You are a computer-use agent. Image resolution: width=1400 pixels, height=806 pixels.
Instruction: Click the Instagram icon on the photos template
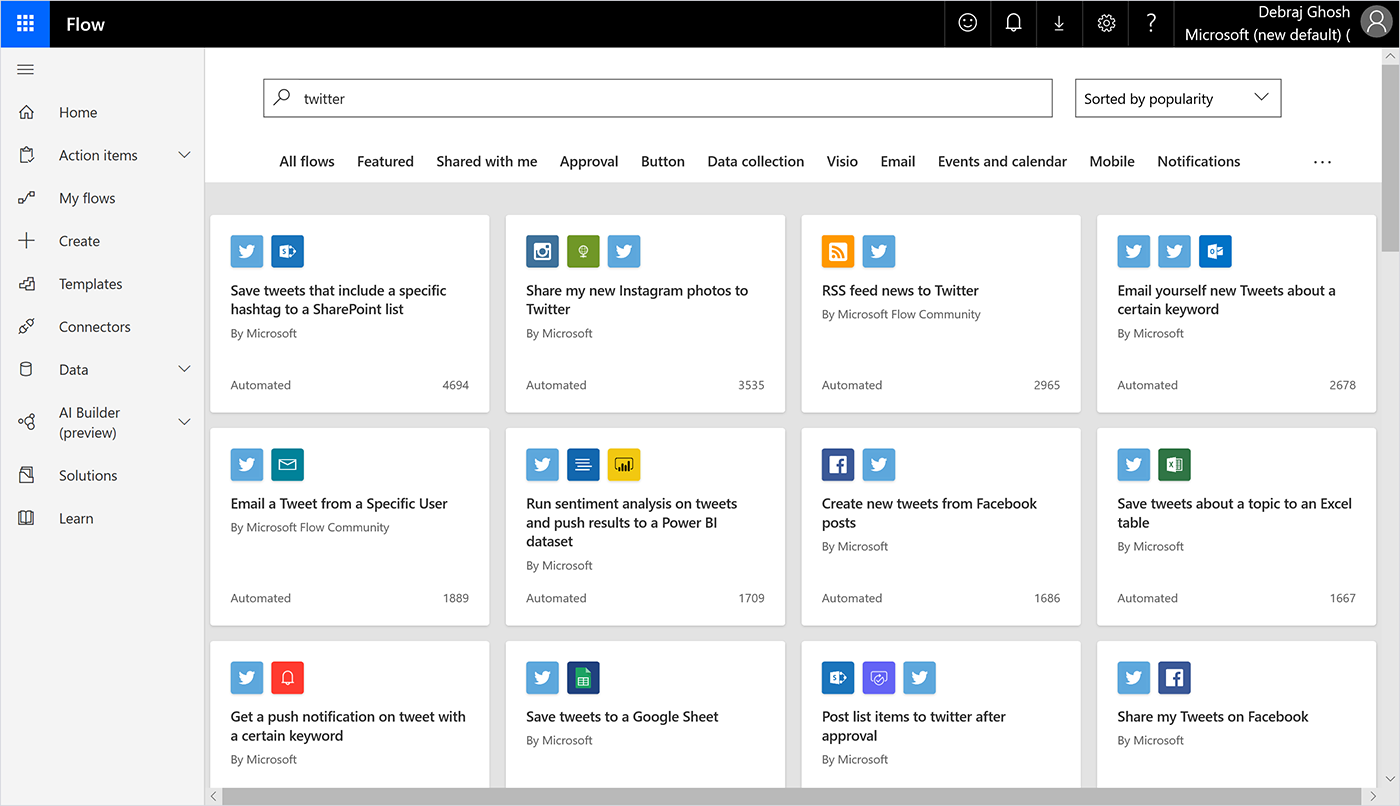point(542,251)
